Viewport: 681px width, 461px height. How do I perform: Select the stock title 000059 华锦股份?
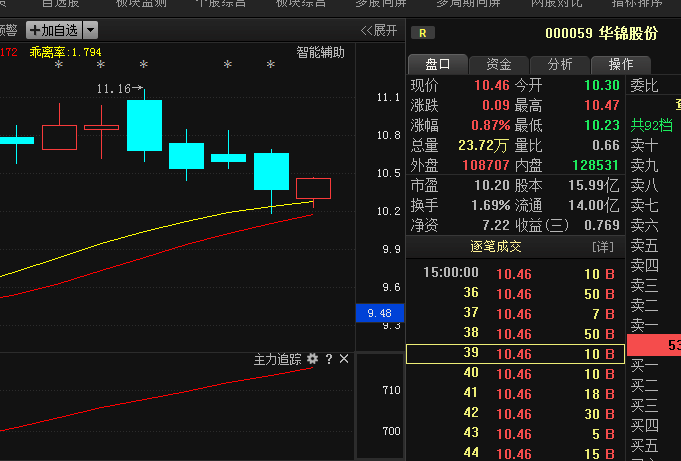[x=602, y=33]
